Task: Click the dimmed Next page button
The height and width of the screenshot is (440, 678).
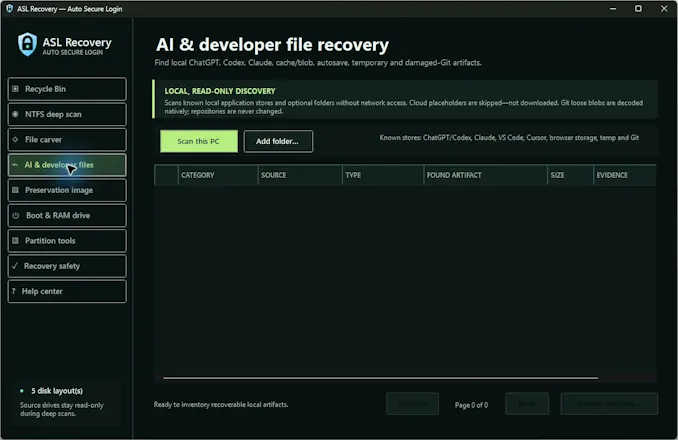Action: coord(527,404)
